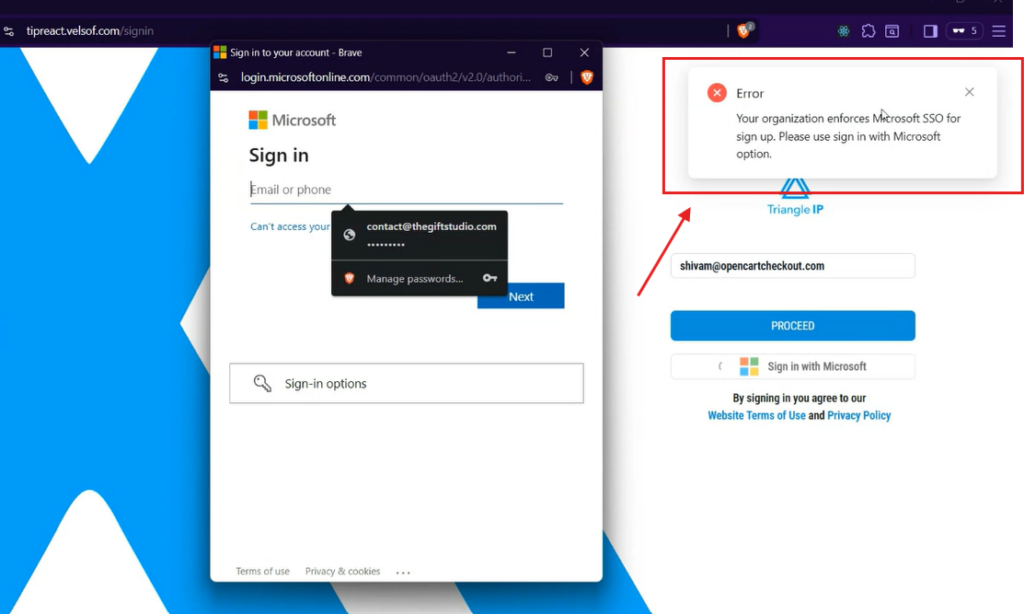This screenshot has height=614, width=1024.
Task: Select saved login contact@thegiftstudio.com
Action: point(430,234)
